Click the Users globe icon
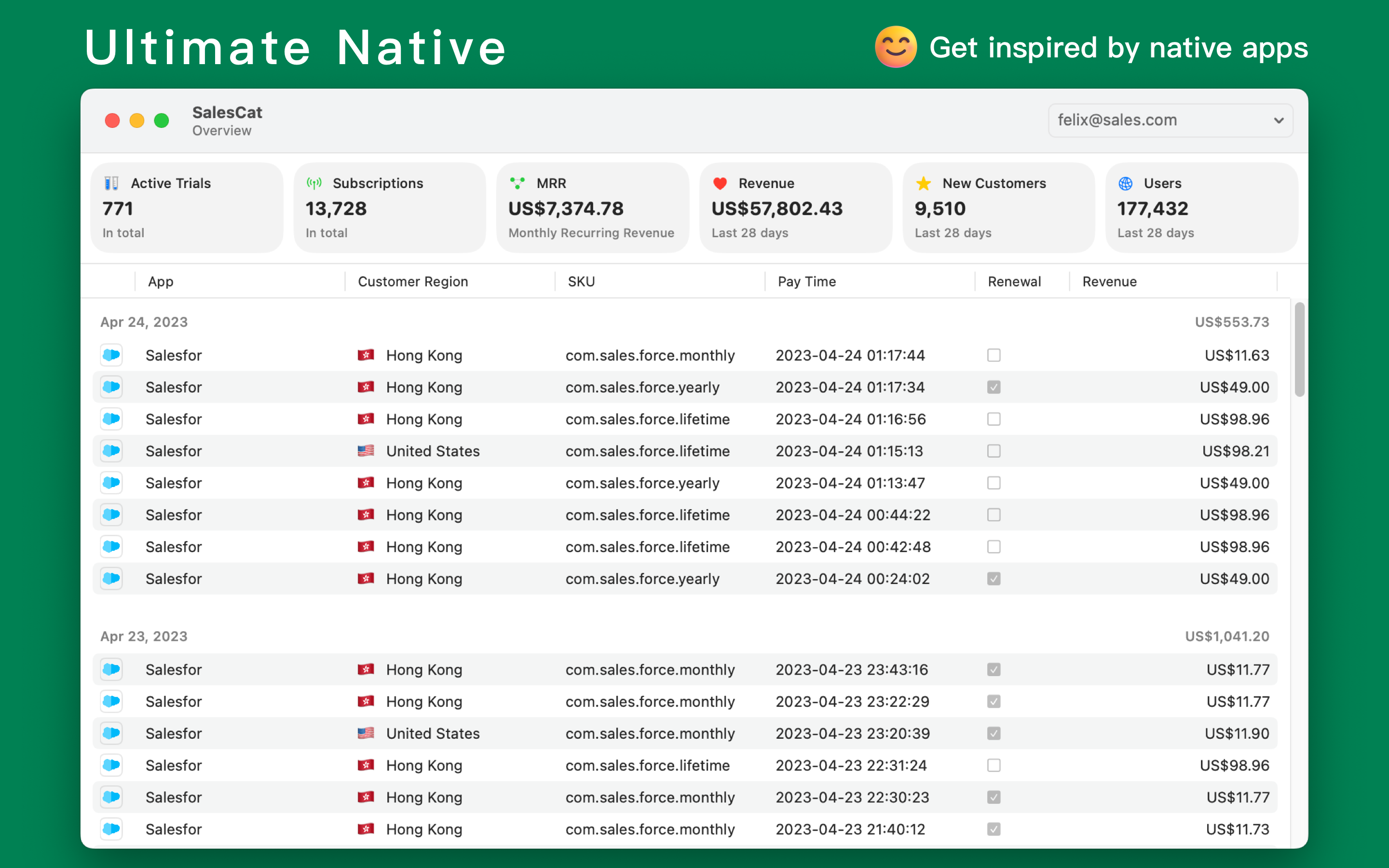 pyautogui.click(x=1126, y=183)
